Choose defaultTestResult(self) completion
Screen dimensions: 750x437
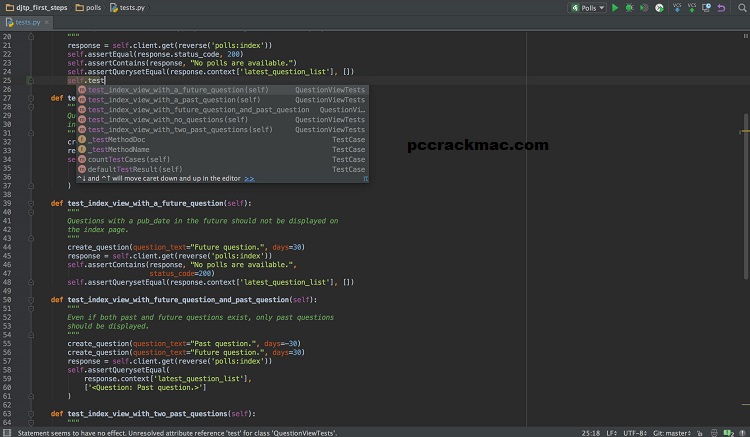pos(222,169)
